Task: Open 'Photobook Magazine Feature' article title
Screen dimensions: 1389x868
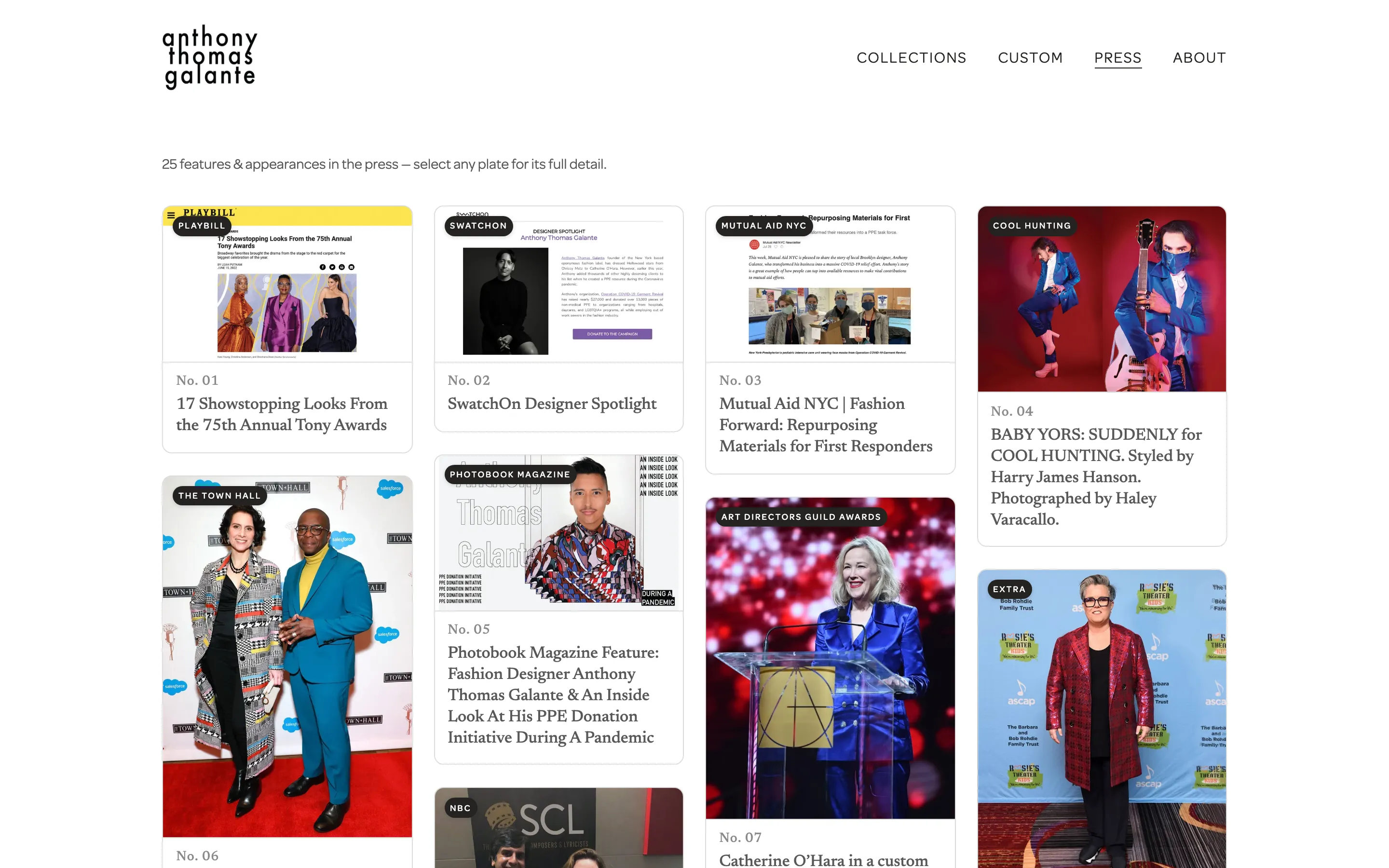Action: coord(553,694)
